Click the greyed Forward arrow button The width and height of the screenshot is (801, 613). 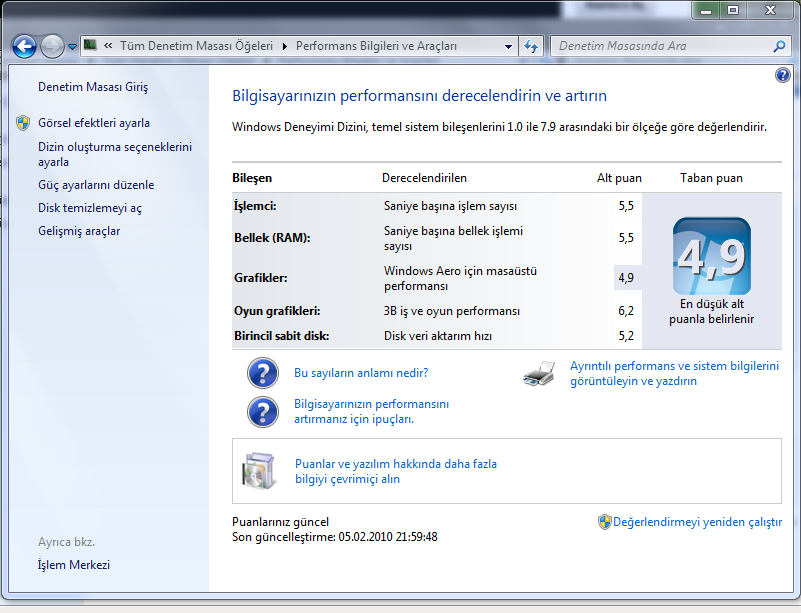(52, 46)
